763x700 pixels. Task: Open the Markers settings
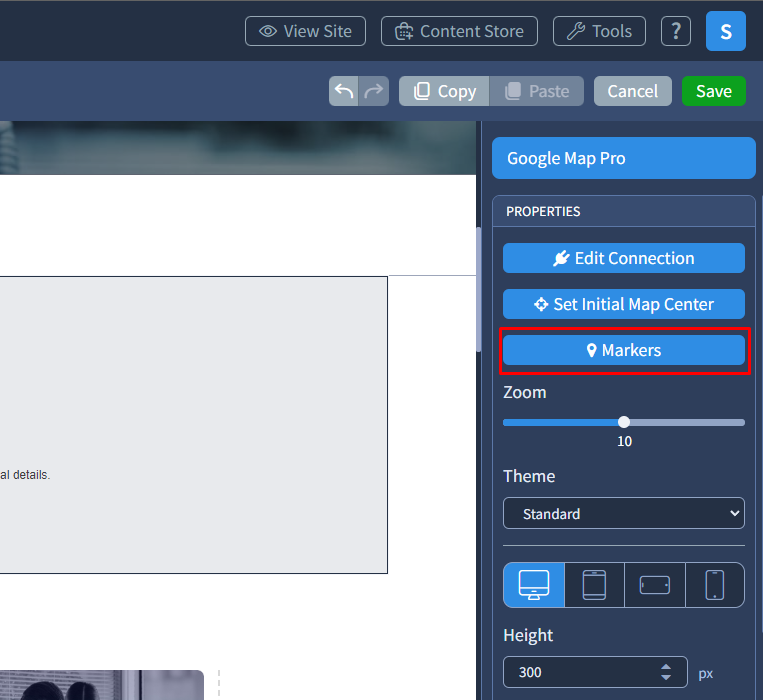click(623, 350)
